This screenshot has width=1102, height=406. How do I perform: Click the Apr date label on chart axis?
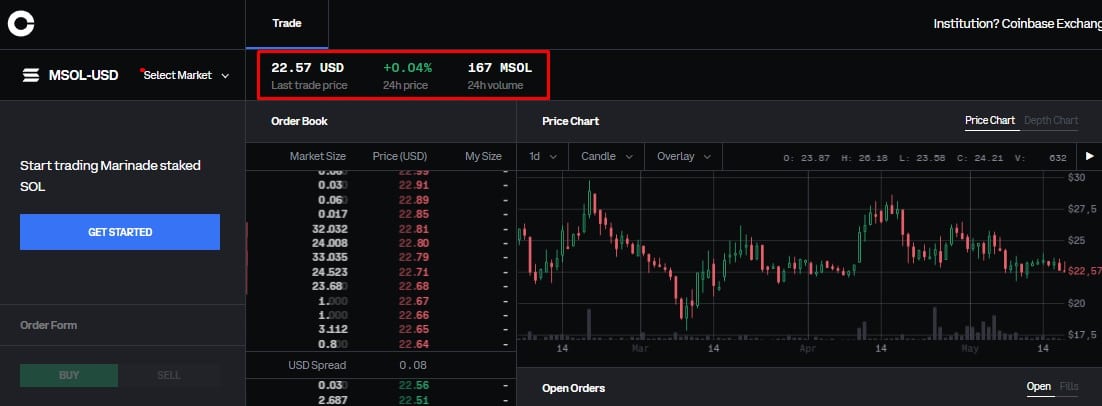click(808, 348)
